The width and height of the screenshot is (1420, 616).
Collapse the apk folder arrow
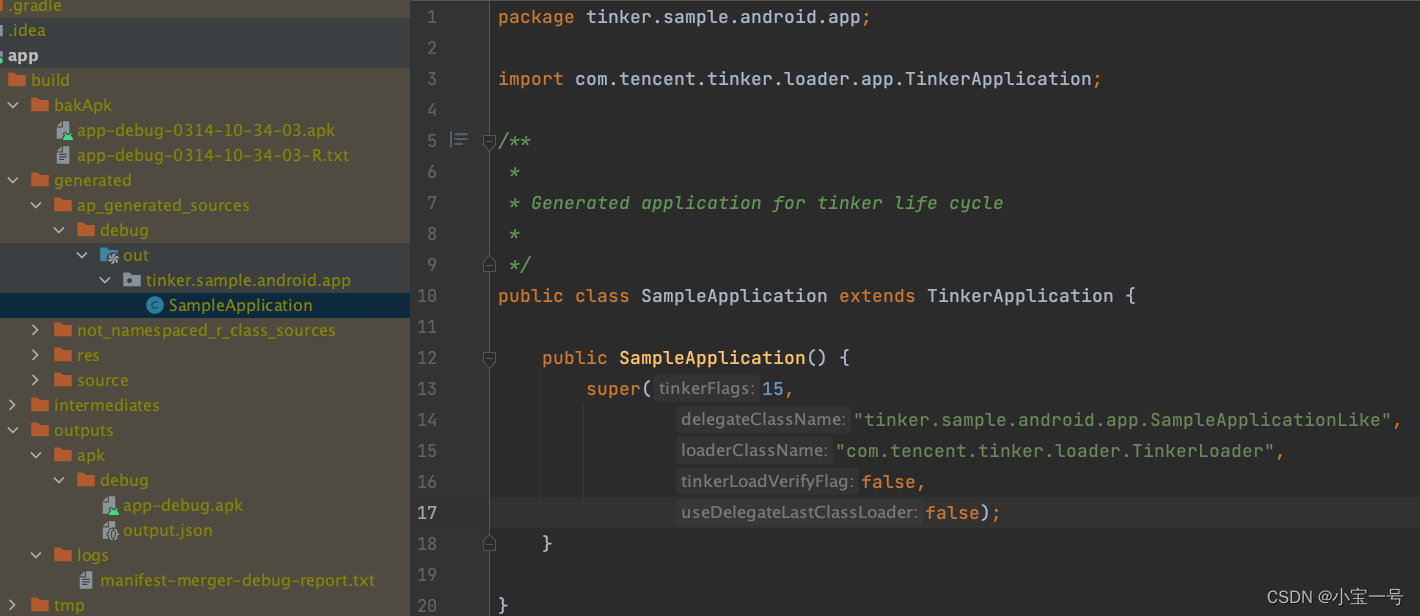tap(36, 455)
